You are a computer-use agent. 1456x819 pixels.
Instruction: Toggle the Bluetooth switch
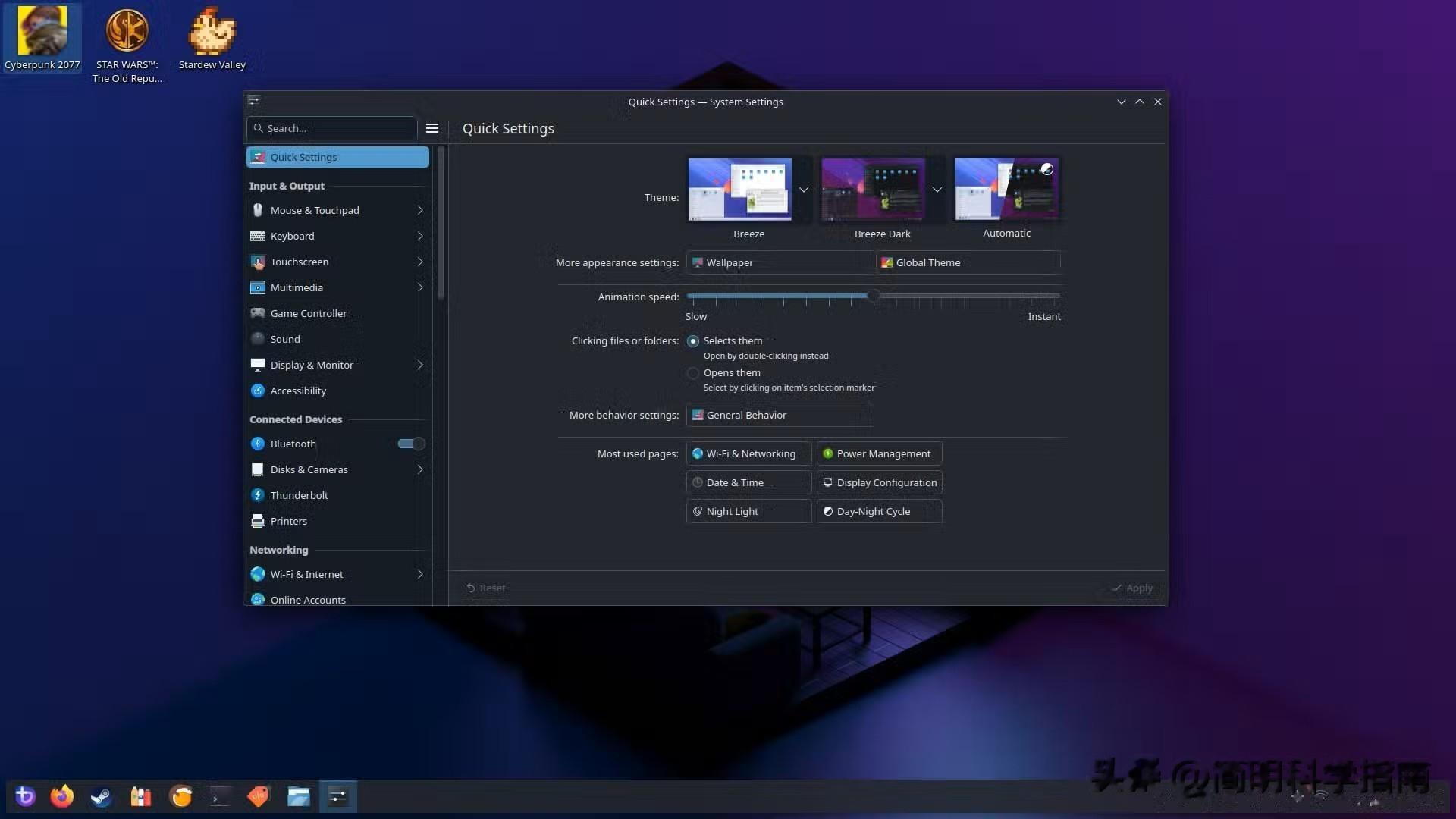click(x=411, y=444)
